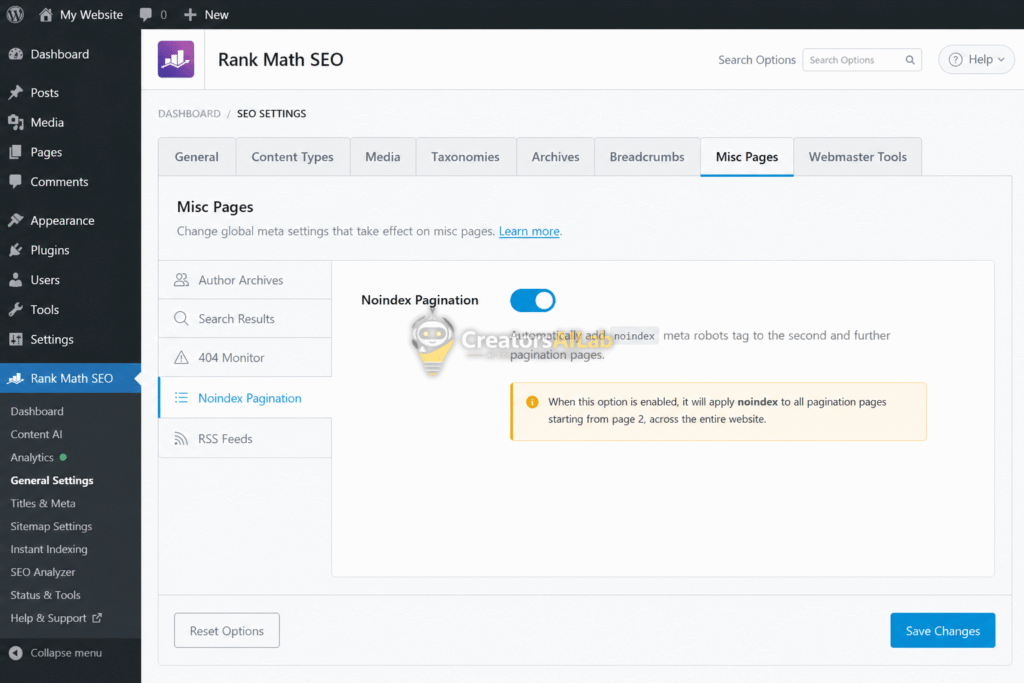Click the Comments icon in sidebar
This screenshot has height=683, width=1024.
point(16,182)
